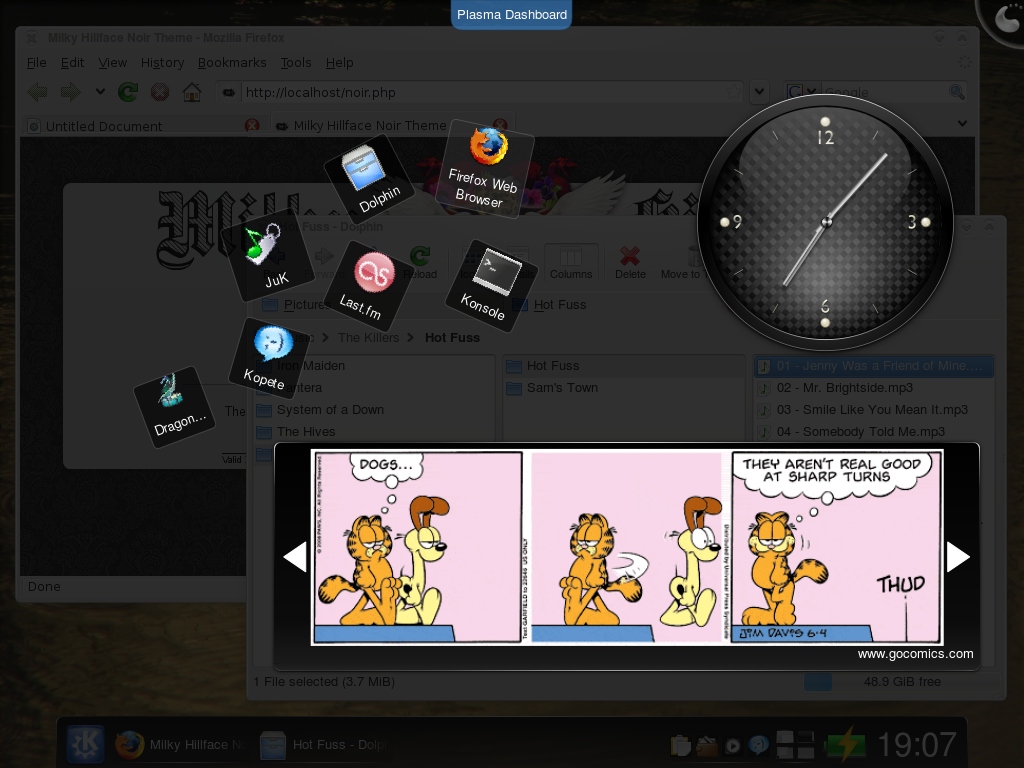Open the Firefox View menu
1024x768 pixels.
[x=112, y=63]
